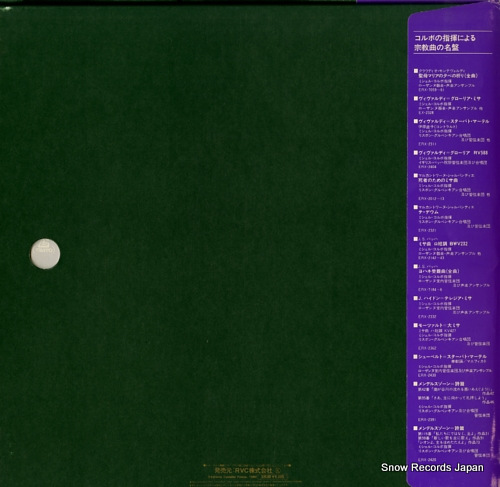This screenshot has width=500, height=487.
Task: Click the title 'テ・デウム'
Action: click(x=429, y=212)
